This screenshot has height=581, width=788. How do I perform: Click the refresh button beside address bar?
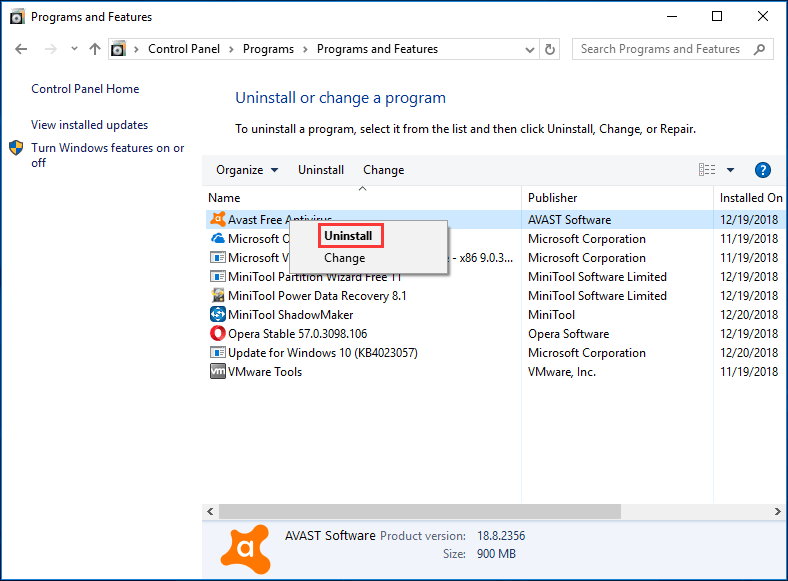point(550,49)
